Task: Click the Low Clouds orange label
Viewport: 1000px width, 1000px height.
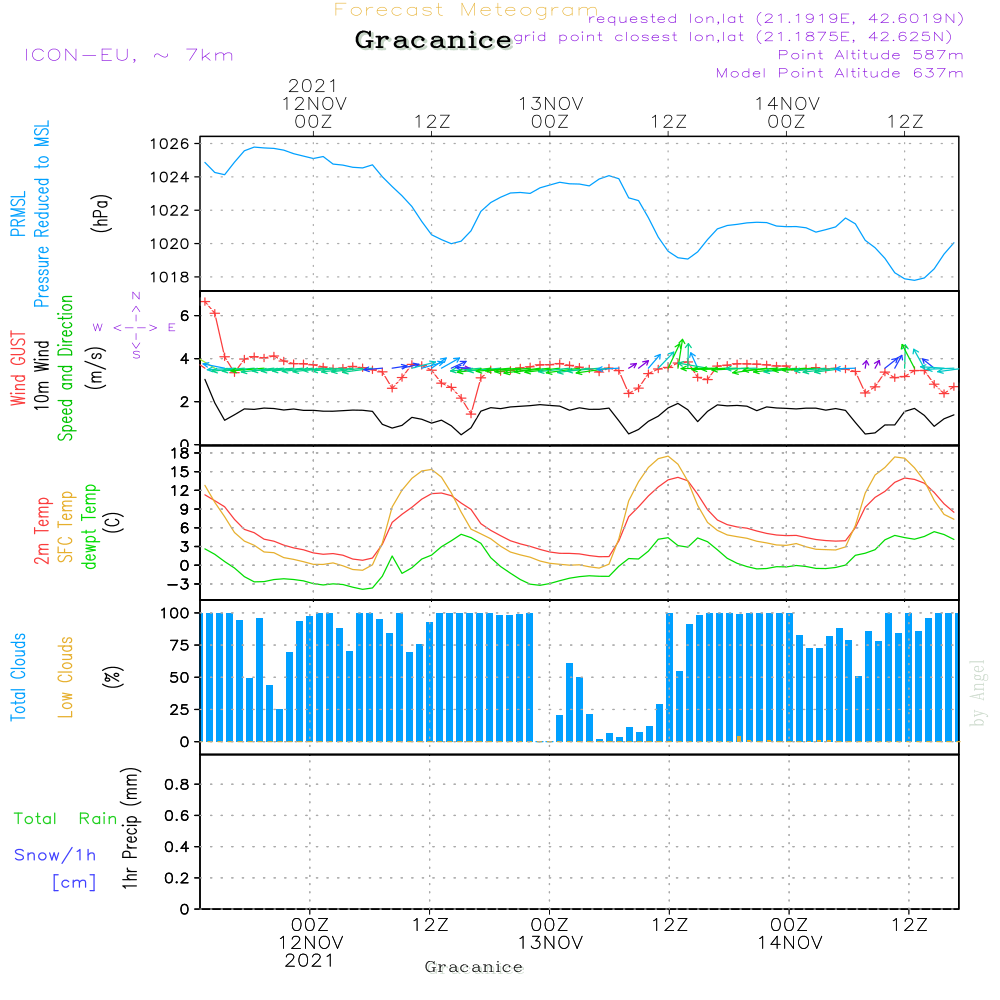Action: click(65, 677)
